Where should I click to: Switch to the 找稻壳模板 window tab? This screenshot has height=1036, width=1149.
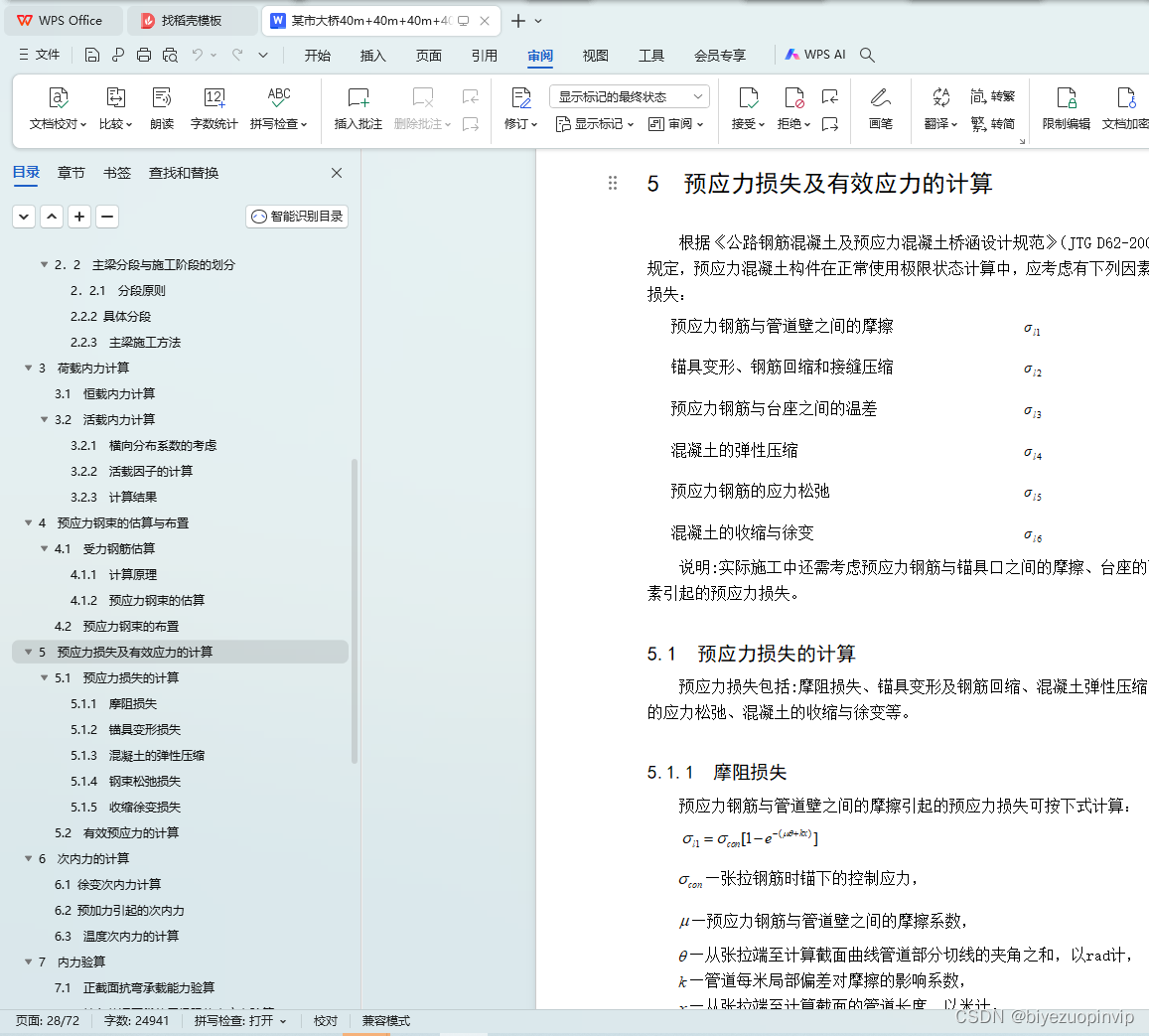(x=192, y=21)
